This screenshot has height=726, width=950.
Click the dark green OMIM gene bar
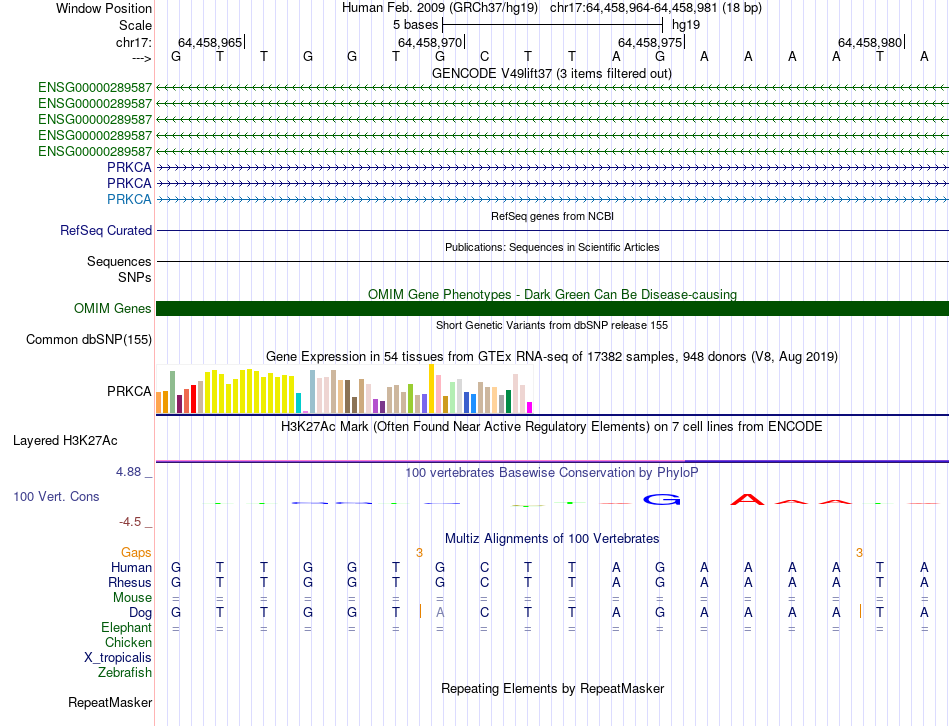pos(552,308)
